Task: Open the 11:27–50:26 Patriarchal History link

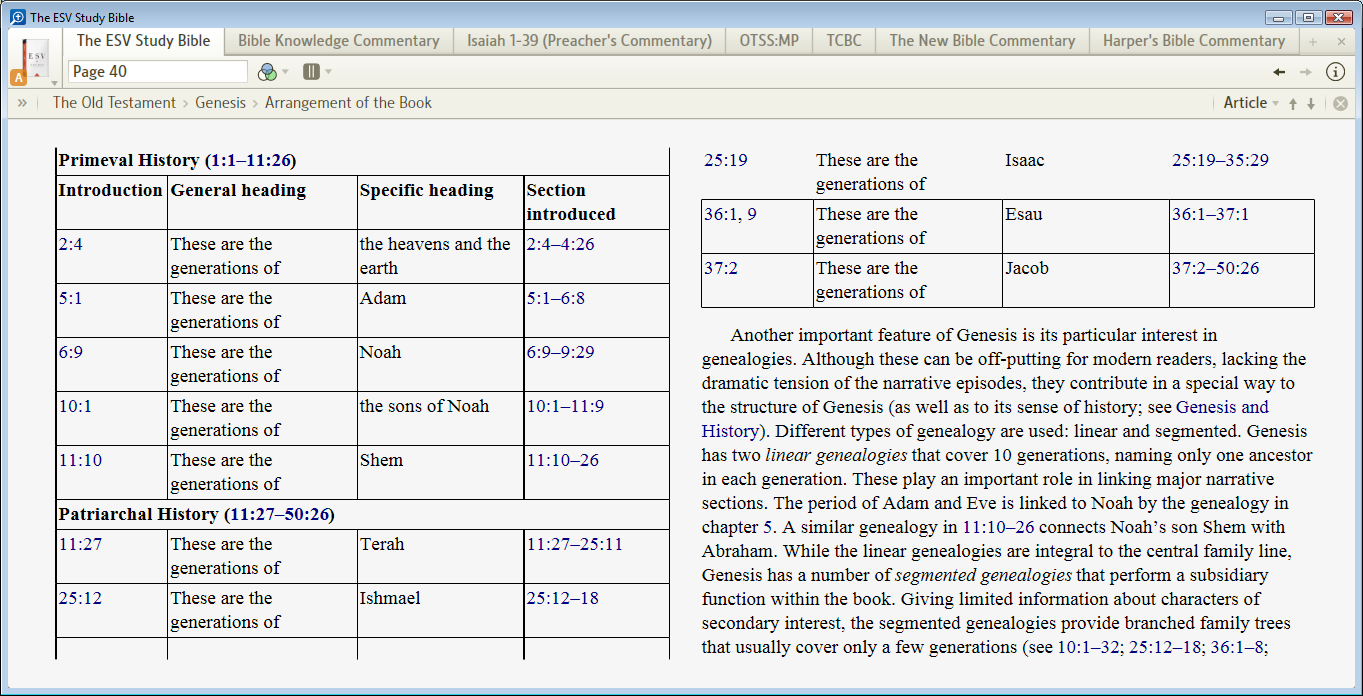Action: click(280, 514)
